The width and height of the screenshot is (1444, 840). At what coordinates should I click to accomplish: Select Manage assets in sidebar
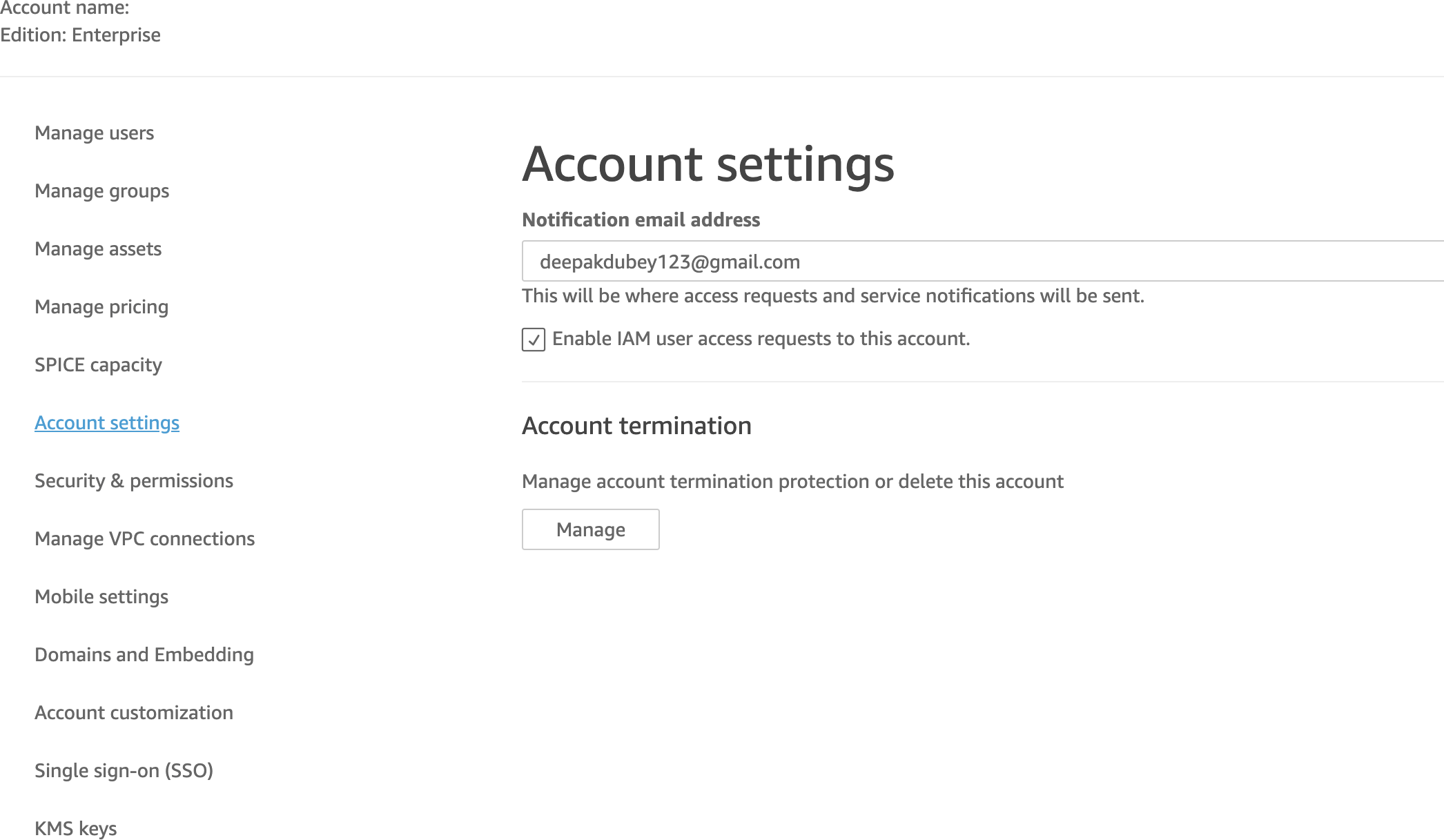[98, 248]
